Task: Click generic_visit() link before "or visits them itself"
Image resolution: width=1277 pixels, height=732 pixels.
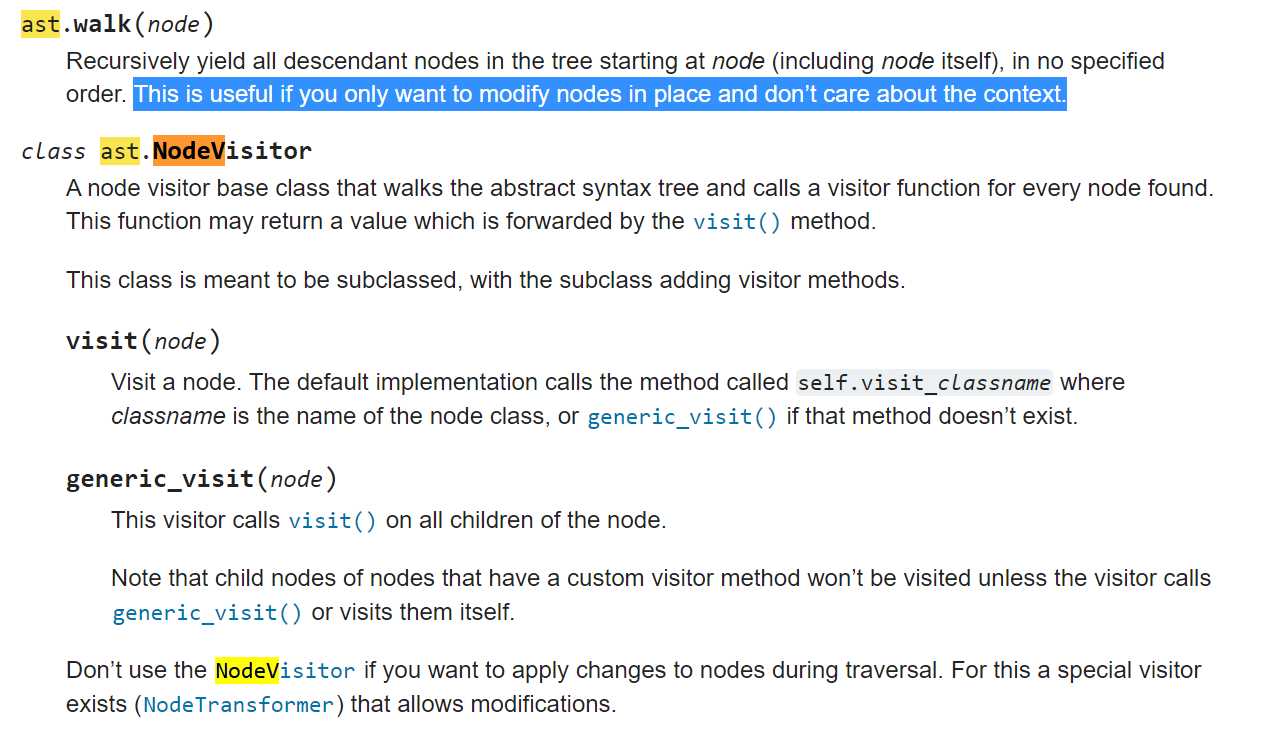Action: [207, 613]
